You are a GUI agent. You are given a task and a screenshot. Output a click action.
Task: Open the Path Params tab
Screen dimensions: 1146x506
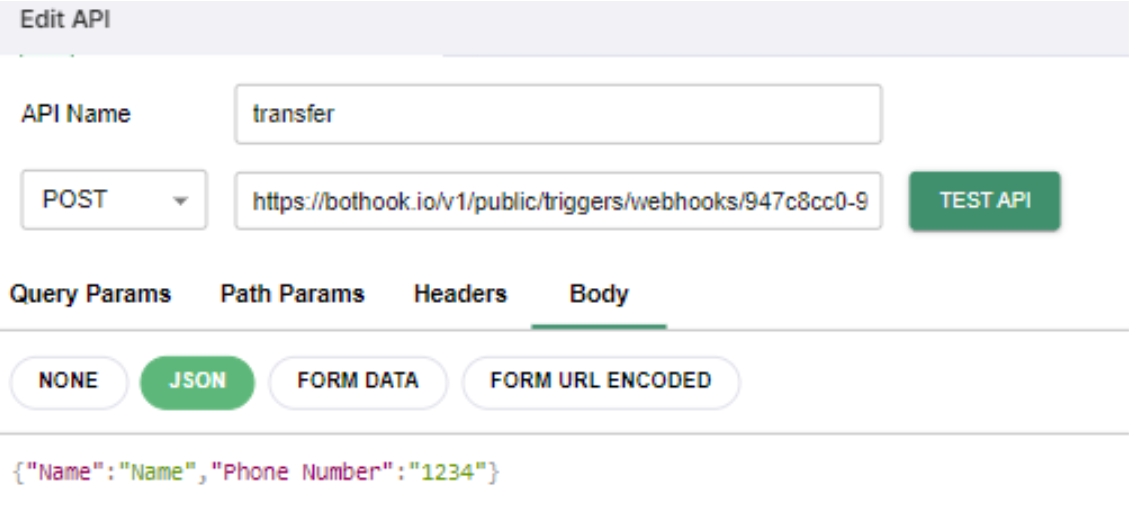tap(292, 294)
